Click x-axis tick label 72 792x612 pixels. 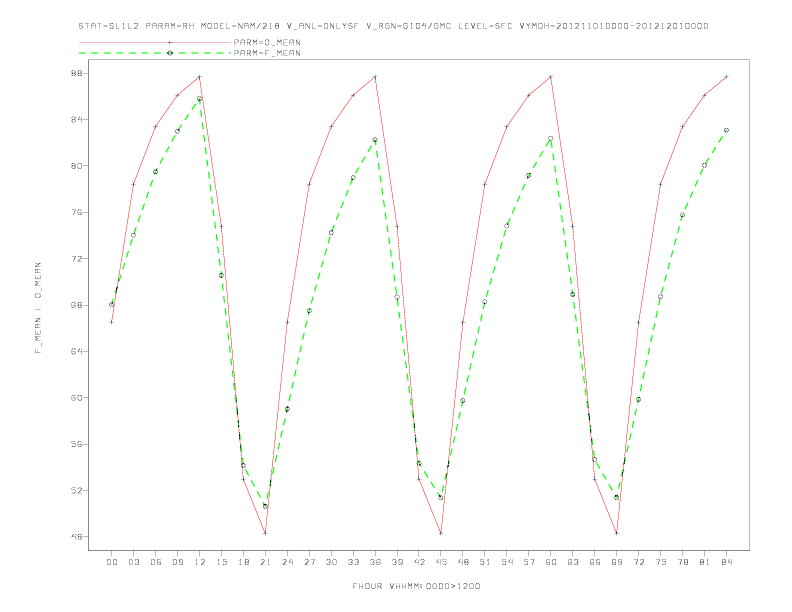[x=639, y=562]
